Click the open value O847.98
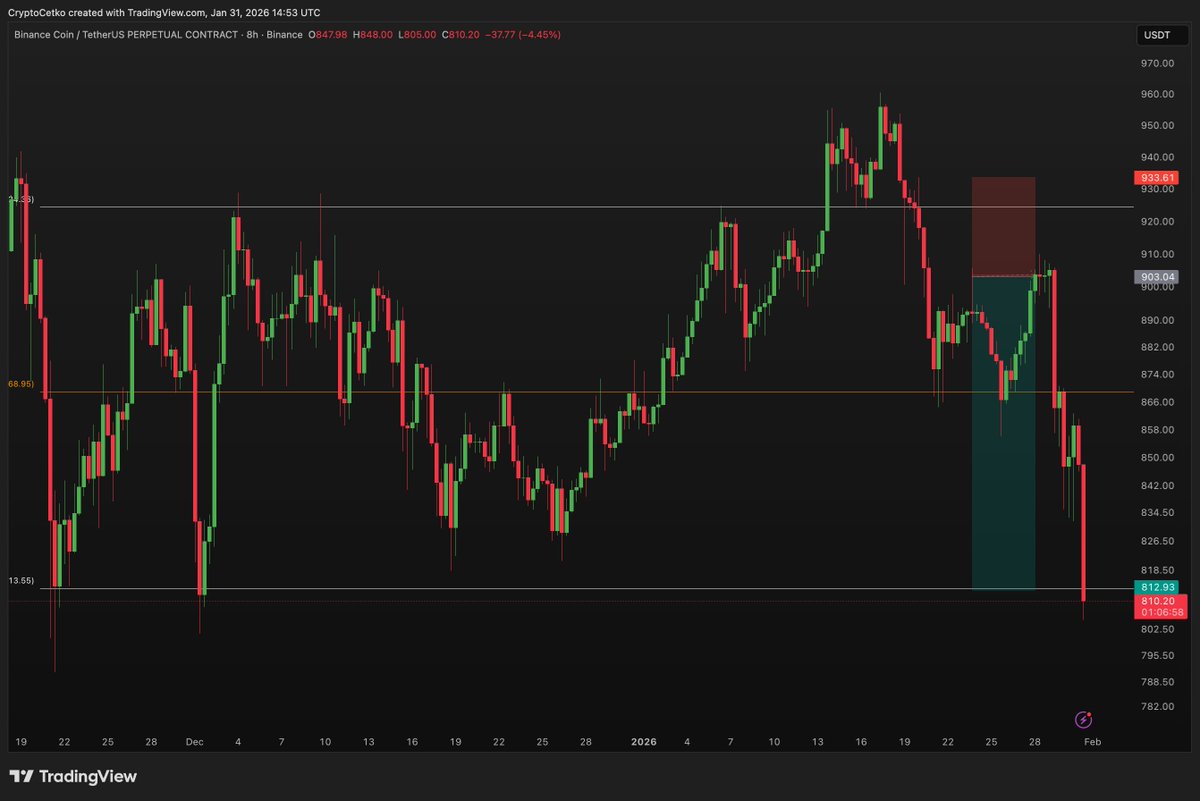 point(326,35)
